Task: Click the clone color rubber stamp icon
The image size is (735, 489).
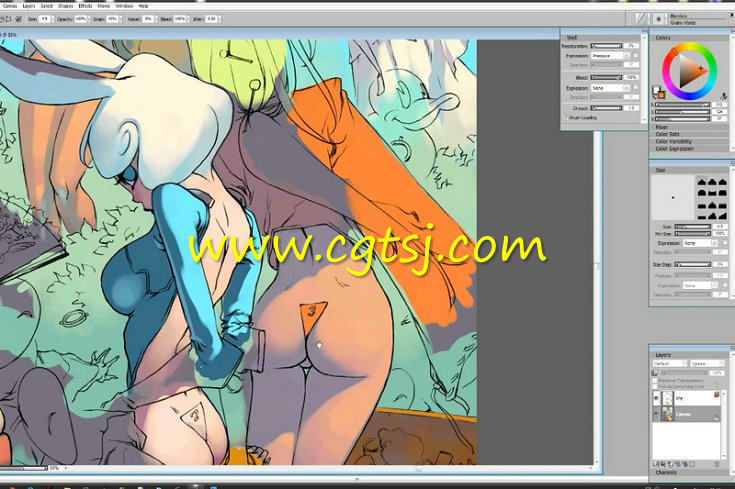Action: click(724, 96)
